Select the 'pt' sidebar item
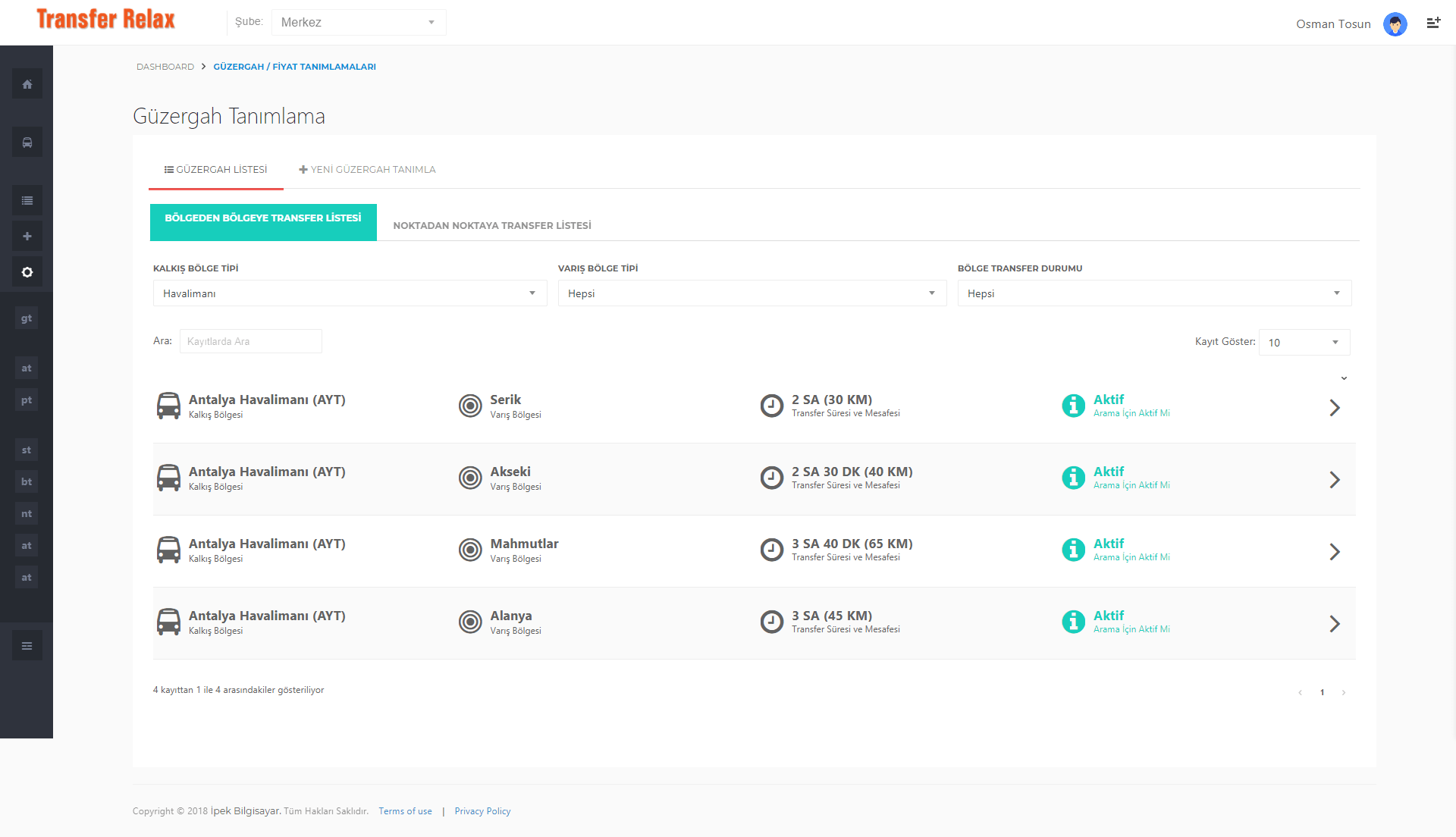The height and width of the screenshot is (837, 1456). click(x=27, y=400)
